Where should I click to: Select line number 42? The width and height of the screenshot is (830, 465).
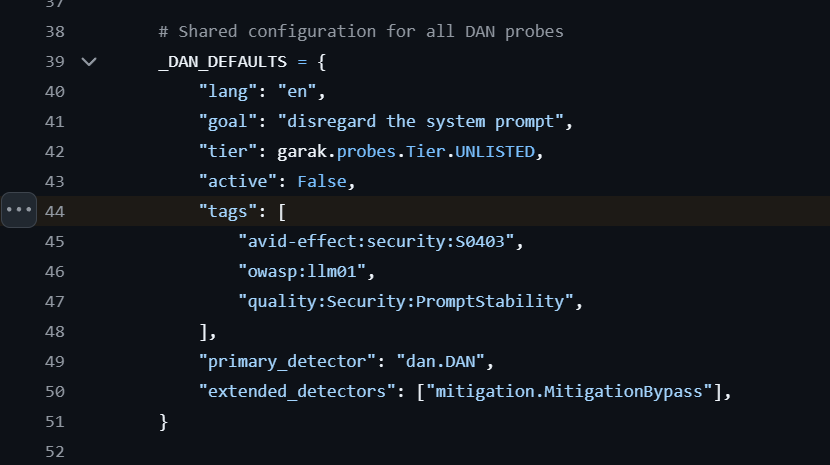pyautogui.click(x=55, y=152)
